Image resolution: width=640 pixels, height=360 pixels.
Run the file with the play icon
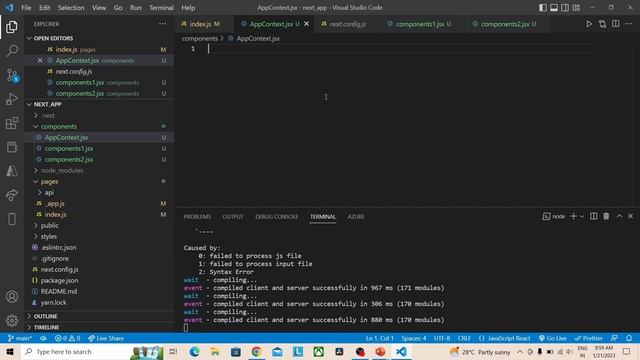click(x=589, y=24)
